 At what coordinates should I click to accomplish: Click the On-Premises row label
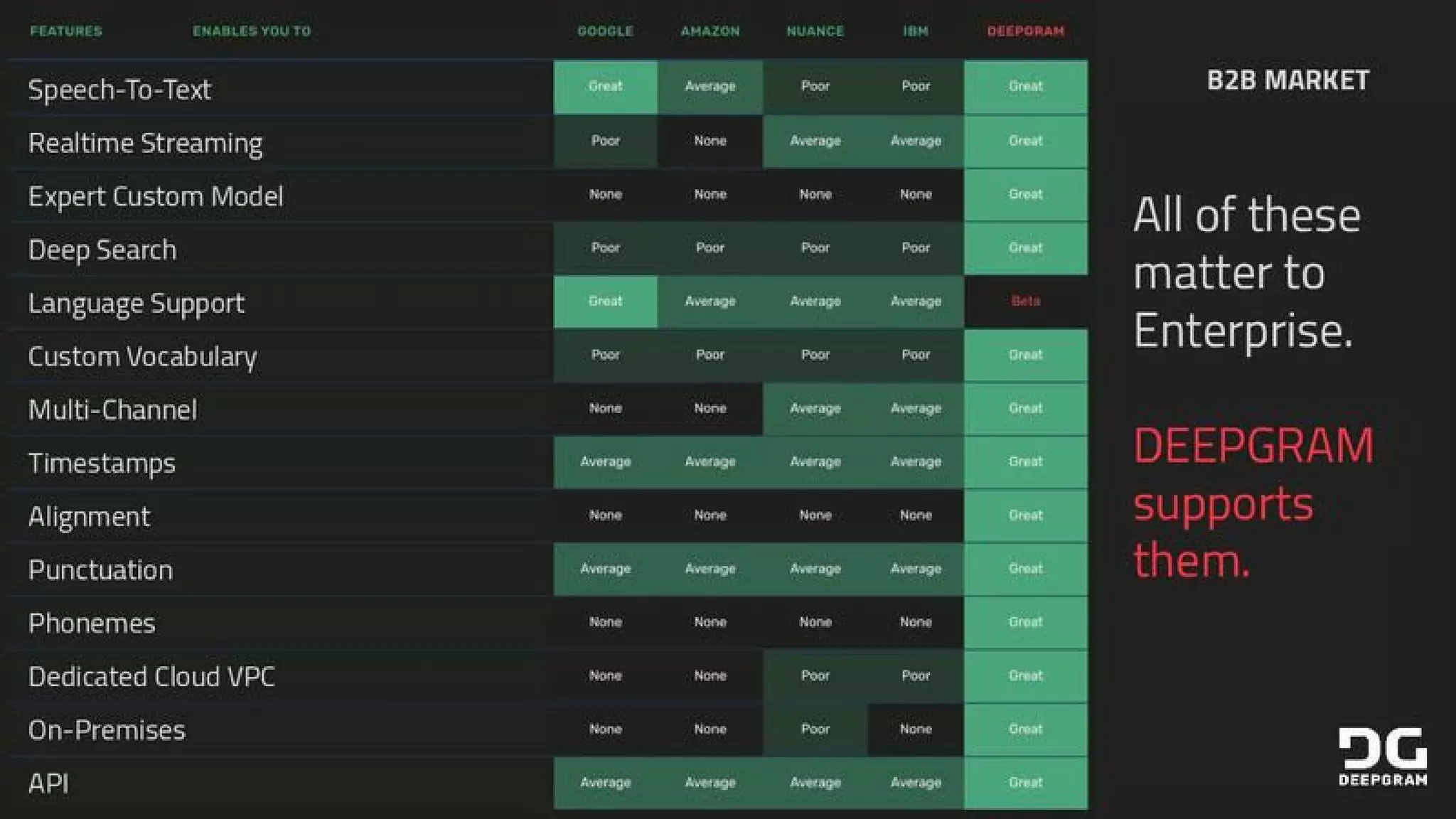[107, 730]
